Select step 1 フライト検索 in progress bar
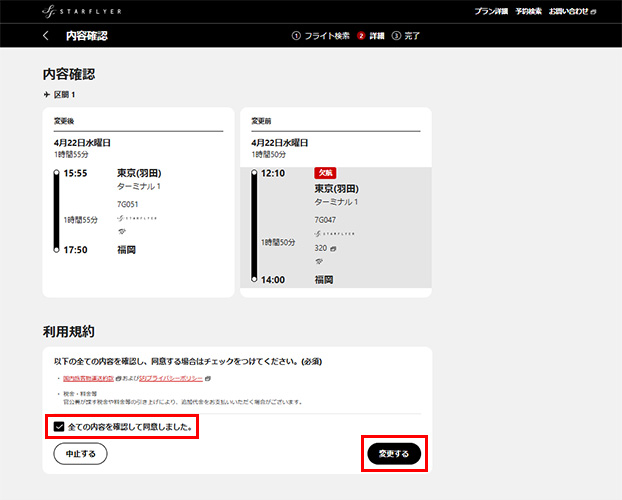The width and height of the screenshot is (622, 500). click(x=321, y=36)
